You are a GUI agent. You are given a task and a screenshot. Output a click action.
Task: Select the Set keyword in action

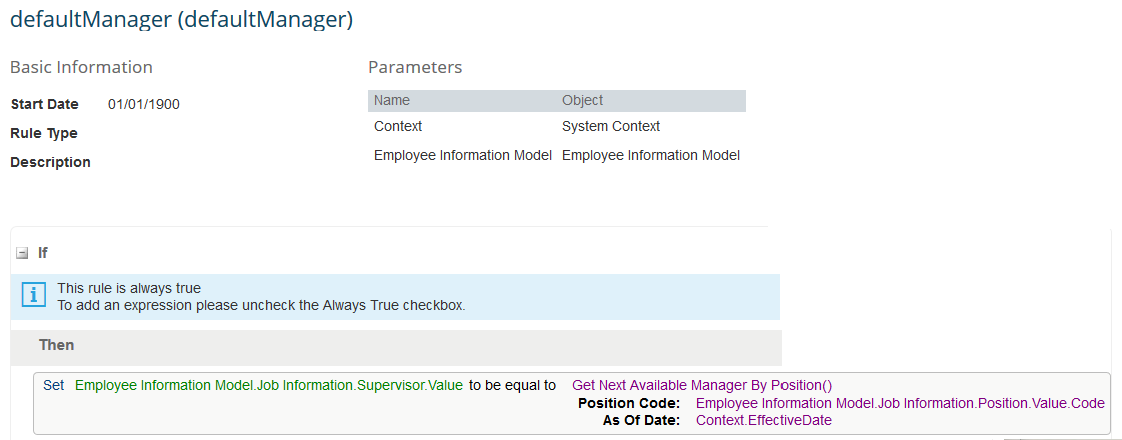(54, 385)
